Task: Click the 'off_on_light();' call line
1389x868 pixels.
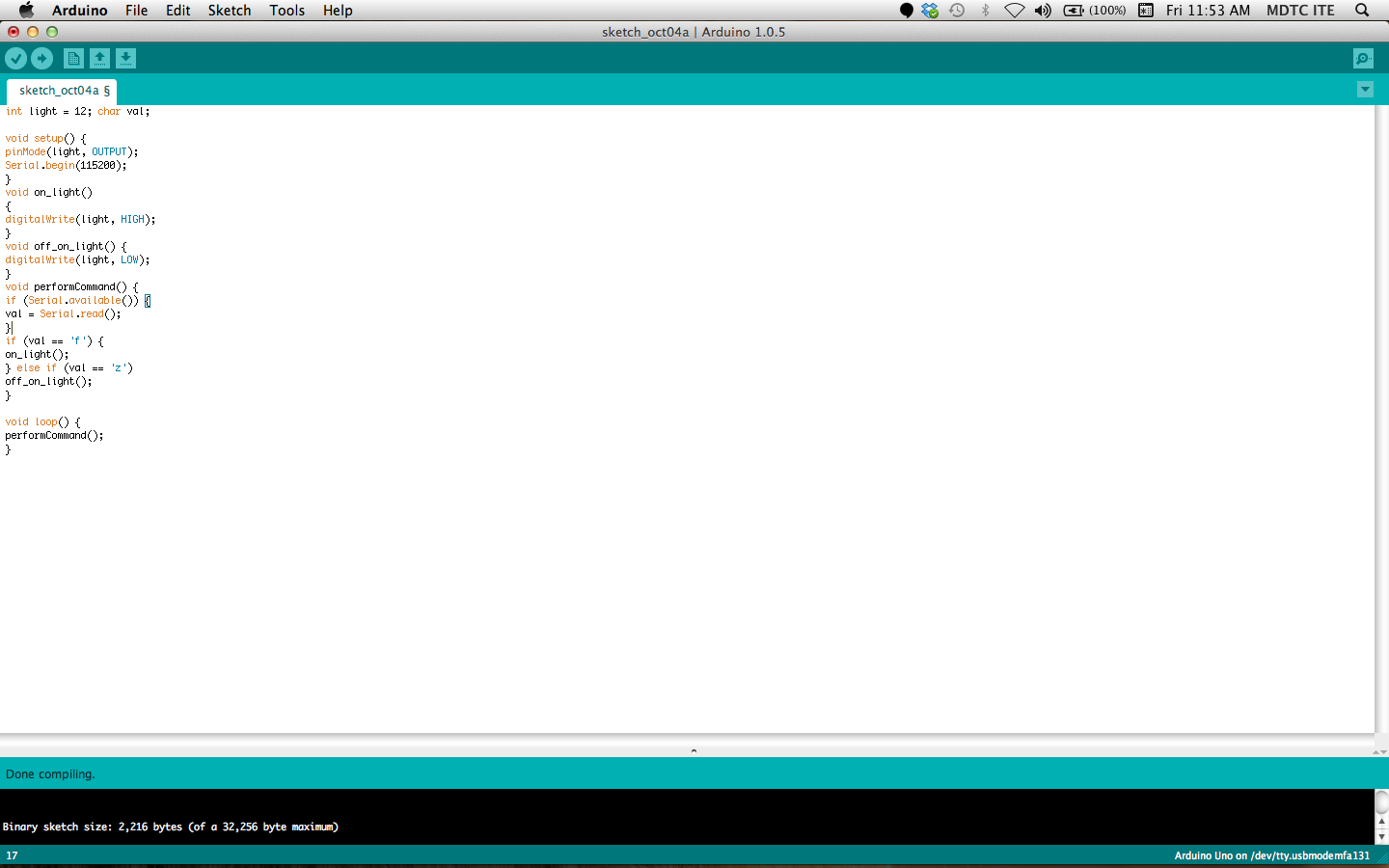Action: click(x=48, y=382)
